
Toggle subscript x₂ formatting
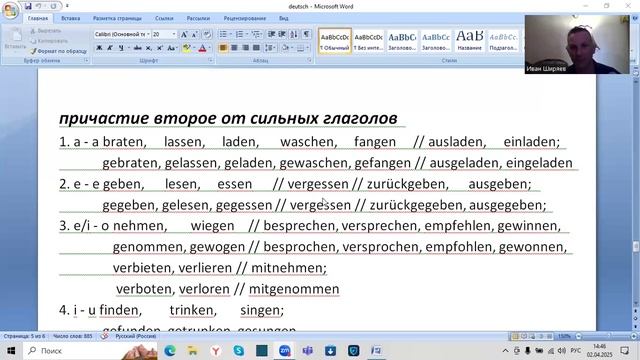tap(149, 48)
